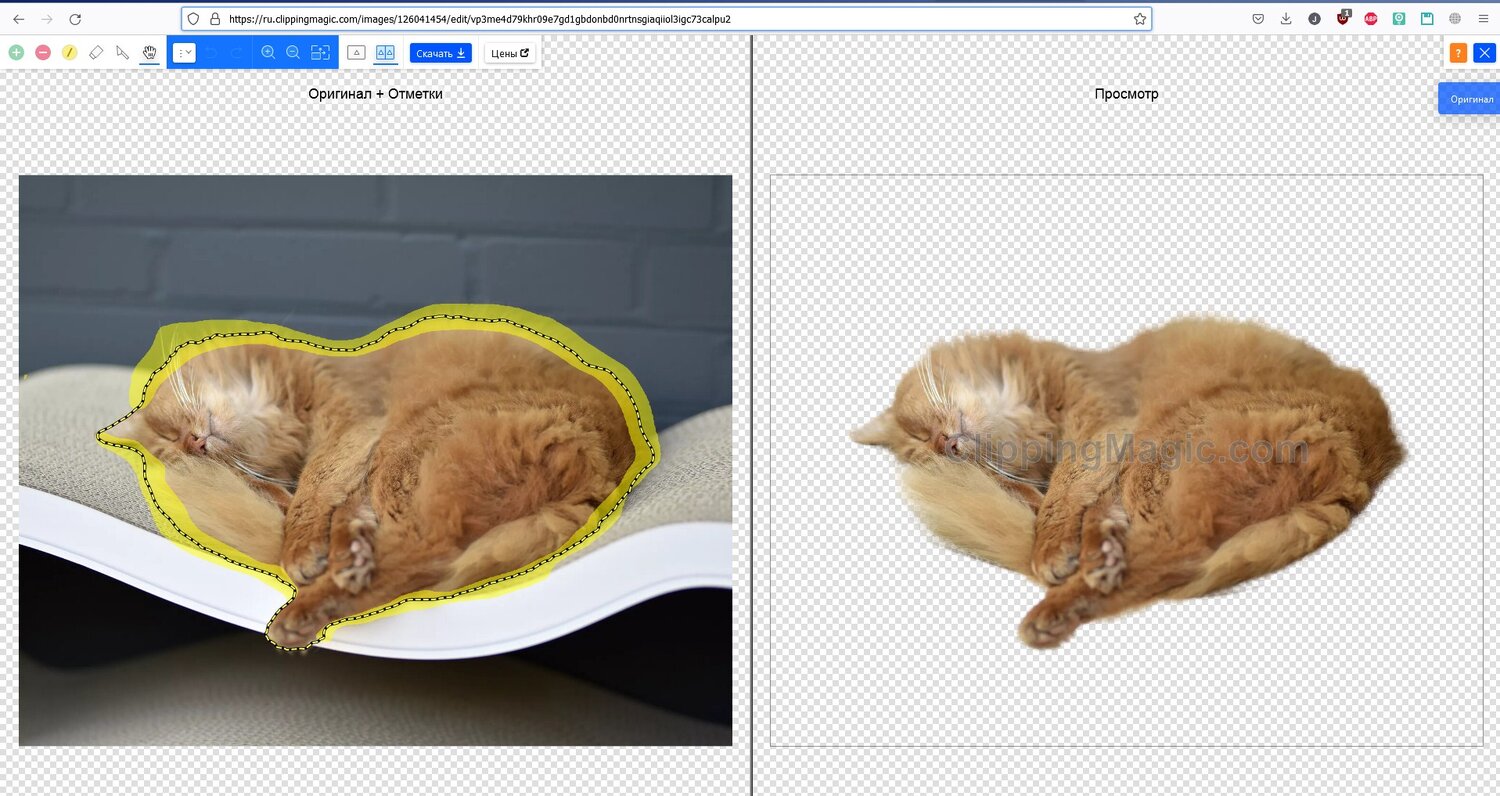Click the zoom-to-fit icon
The height and width of the screenshot is (796, 1500).
(320, 52)
